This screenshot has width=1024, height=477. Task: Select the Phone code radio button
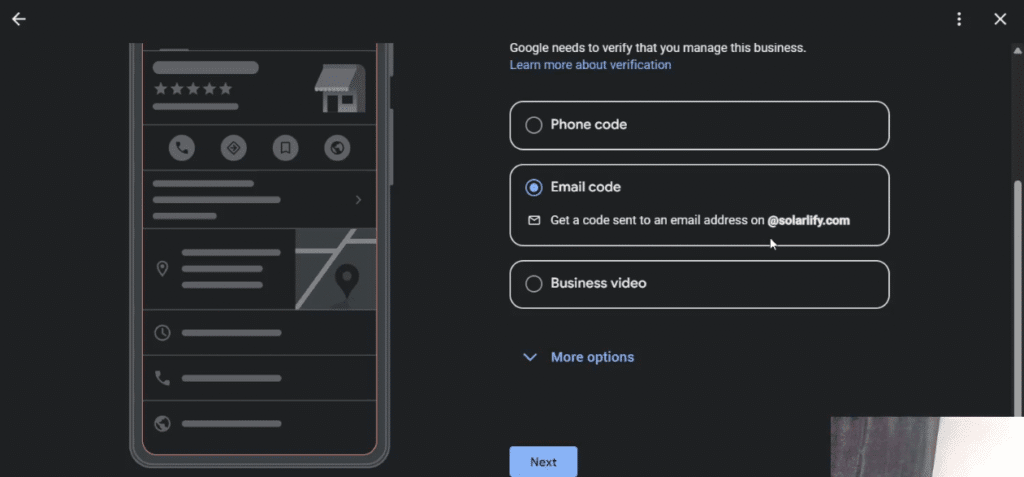(534, 125)
